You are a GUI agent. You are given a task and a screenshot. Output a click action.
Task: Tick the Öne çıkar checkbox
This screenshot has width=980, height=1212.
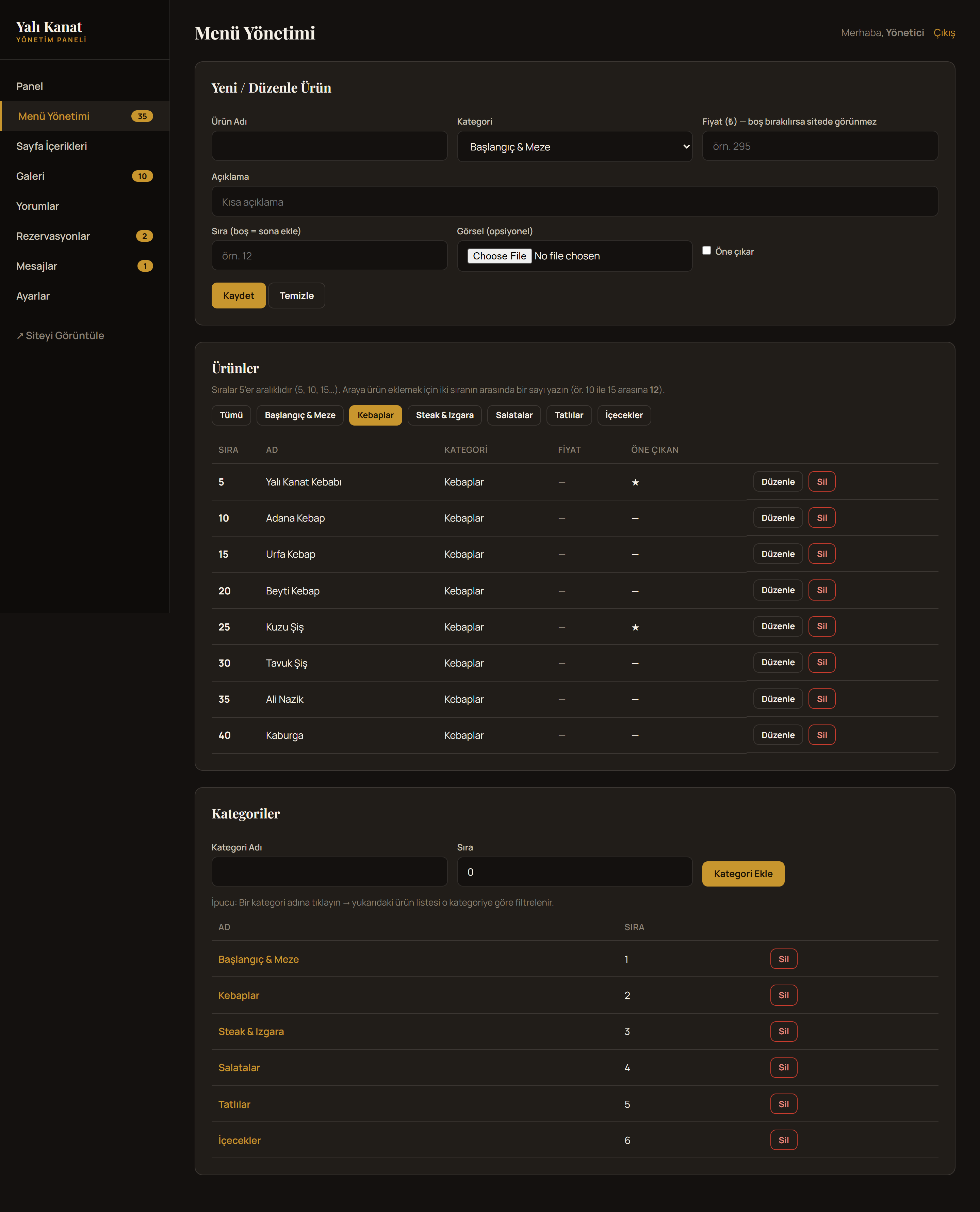point(706,250)
